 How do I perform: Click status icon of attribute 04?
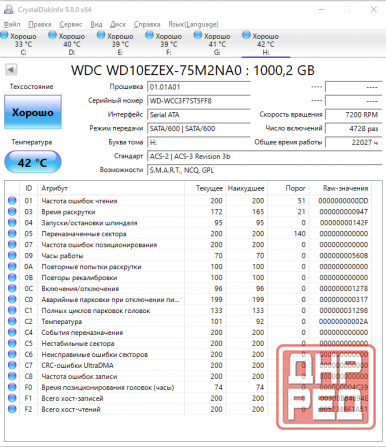pyautogui.click(x=12, y=223)
